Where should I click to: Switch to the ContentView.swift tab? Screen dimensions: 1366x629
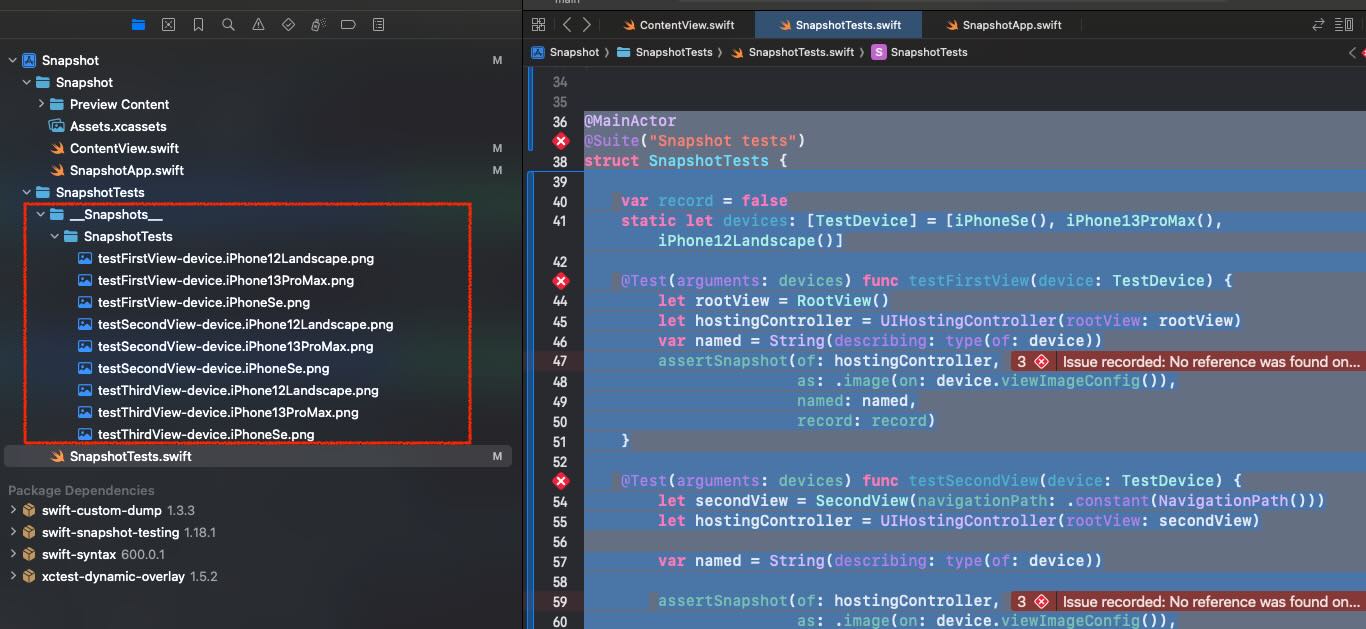tap(679, 25)
